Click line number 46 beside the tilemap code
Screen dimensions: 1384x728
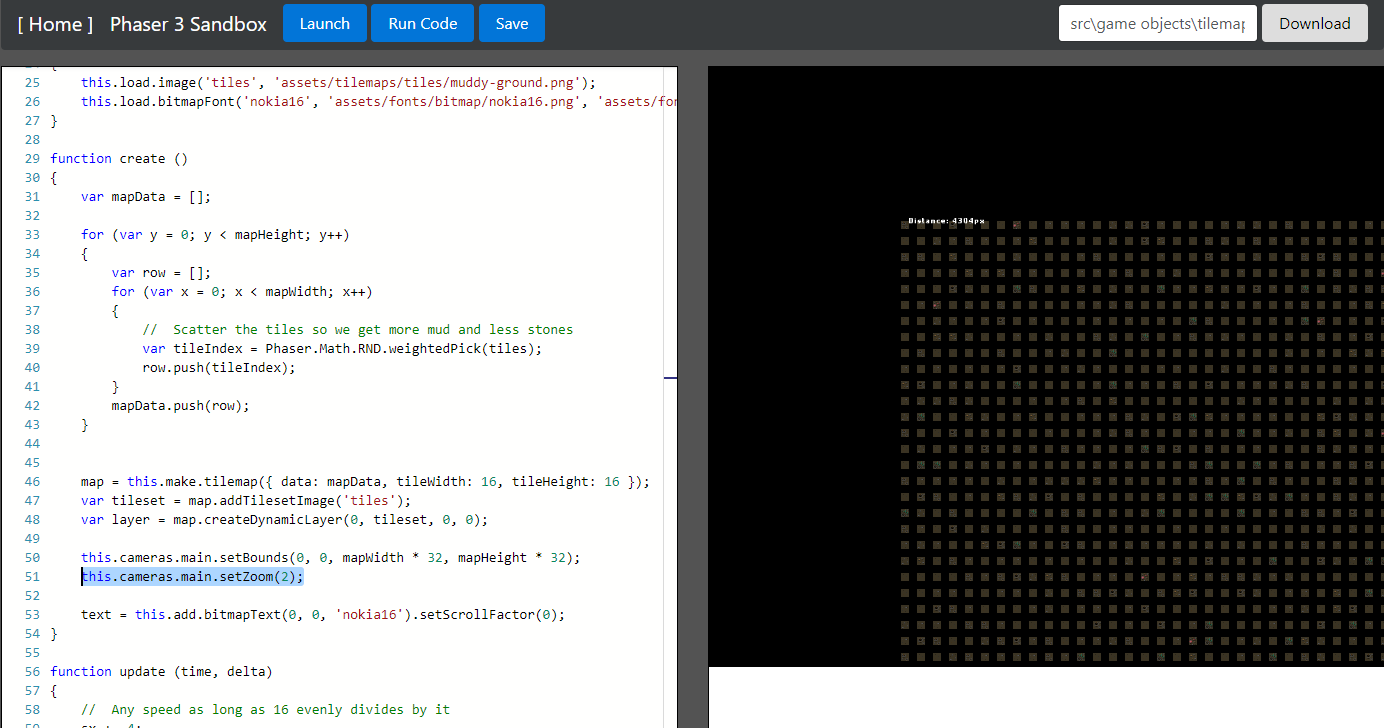pos(32,481)
